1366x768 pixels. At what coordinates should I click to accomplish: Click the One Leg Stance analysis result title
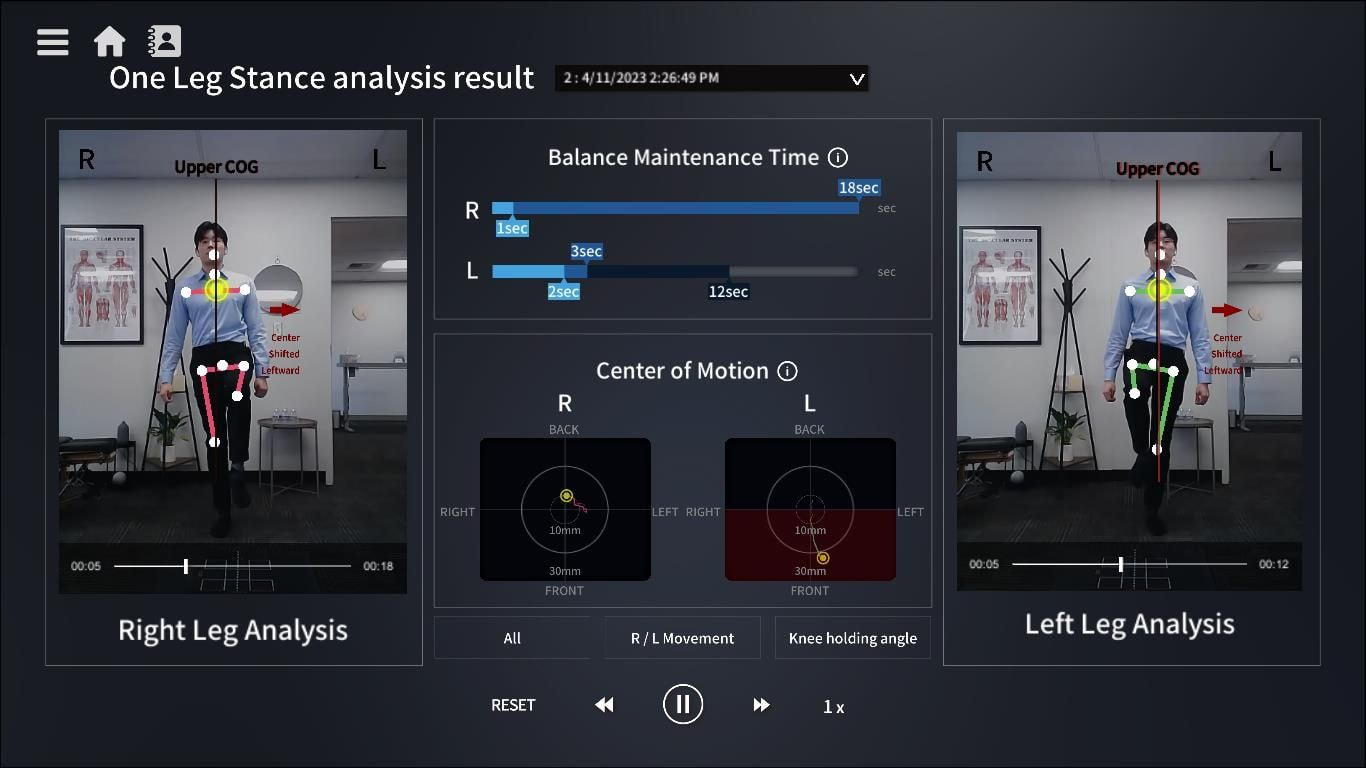pos(322,78)
